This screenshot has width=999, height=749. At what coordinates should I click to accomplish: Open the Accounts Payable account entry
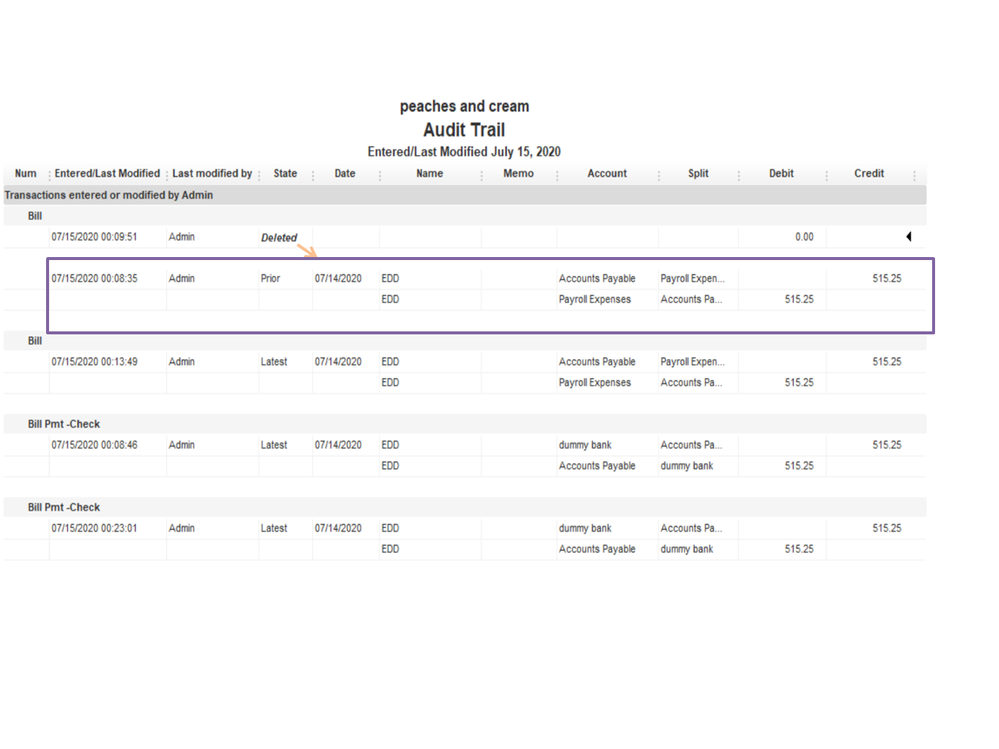tap(597, 278)
